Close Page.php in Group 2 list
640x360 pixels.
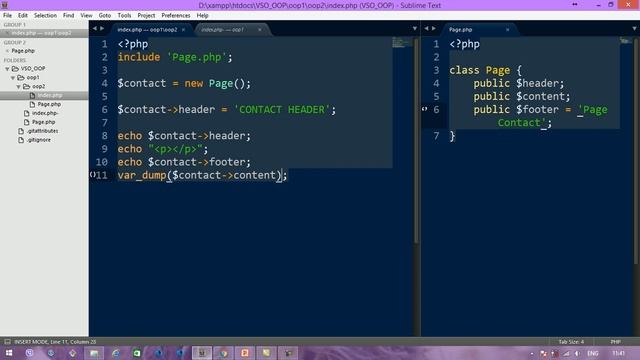(x=7, y=51)
